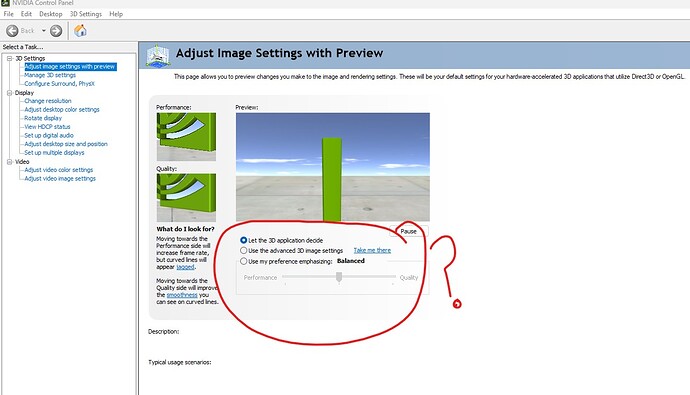Click the Pause preview button
690x395 pixels.
408,231
